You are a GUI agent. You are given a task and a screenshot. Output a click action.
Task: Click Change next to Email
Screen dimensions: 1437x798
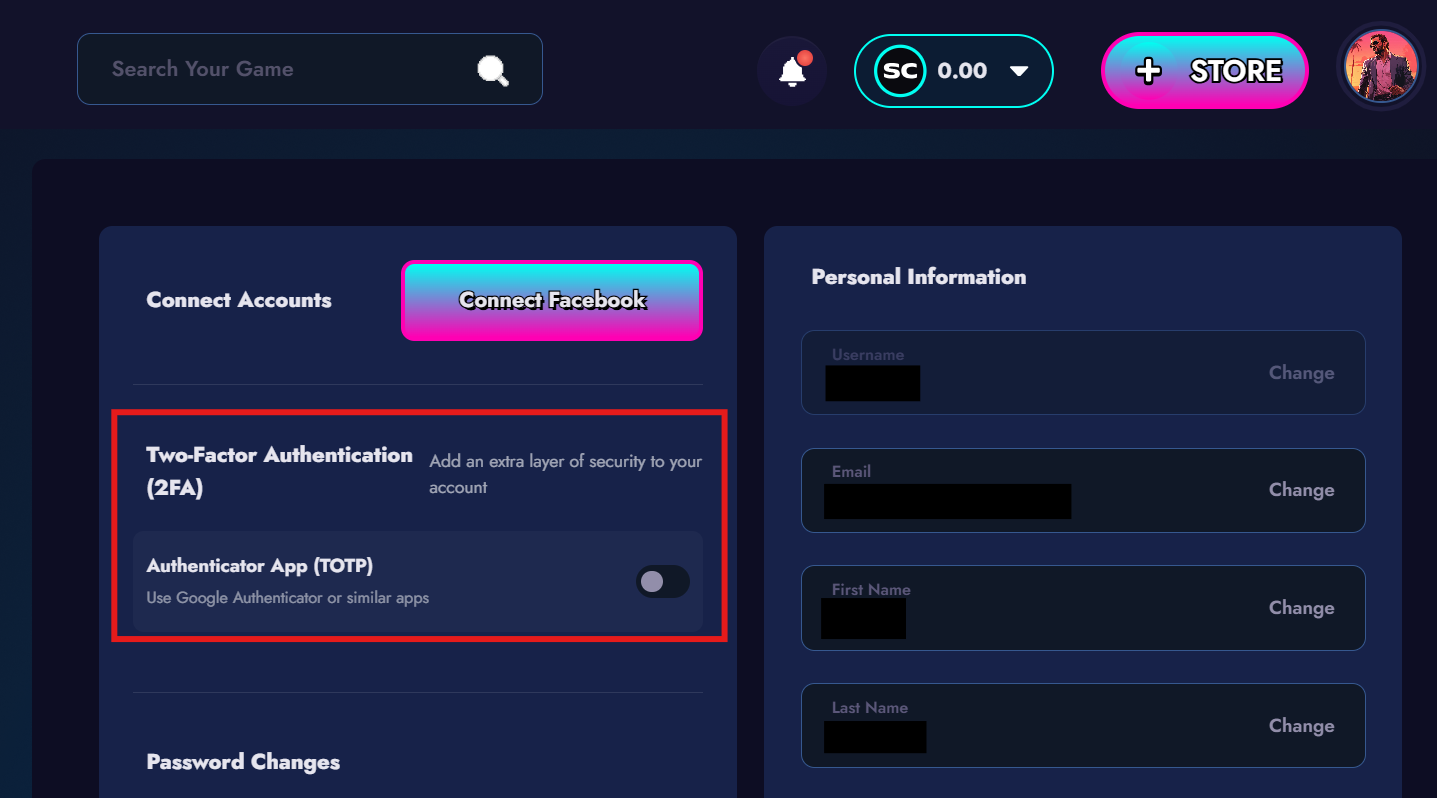[x=1301, y=490]
